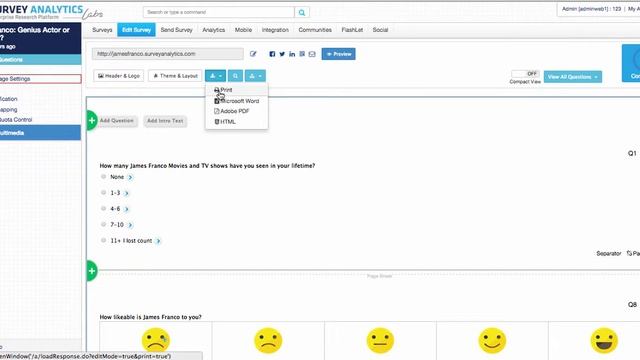Share survey on Twitter icon
The width and height of the screenshot is (640, 360).
[x=282, y=54]
